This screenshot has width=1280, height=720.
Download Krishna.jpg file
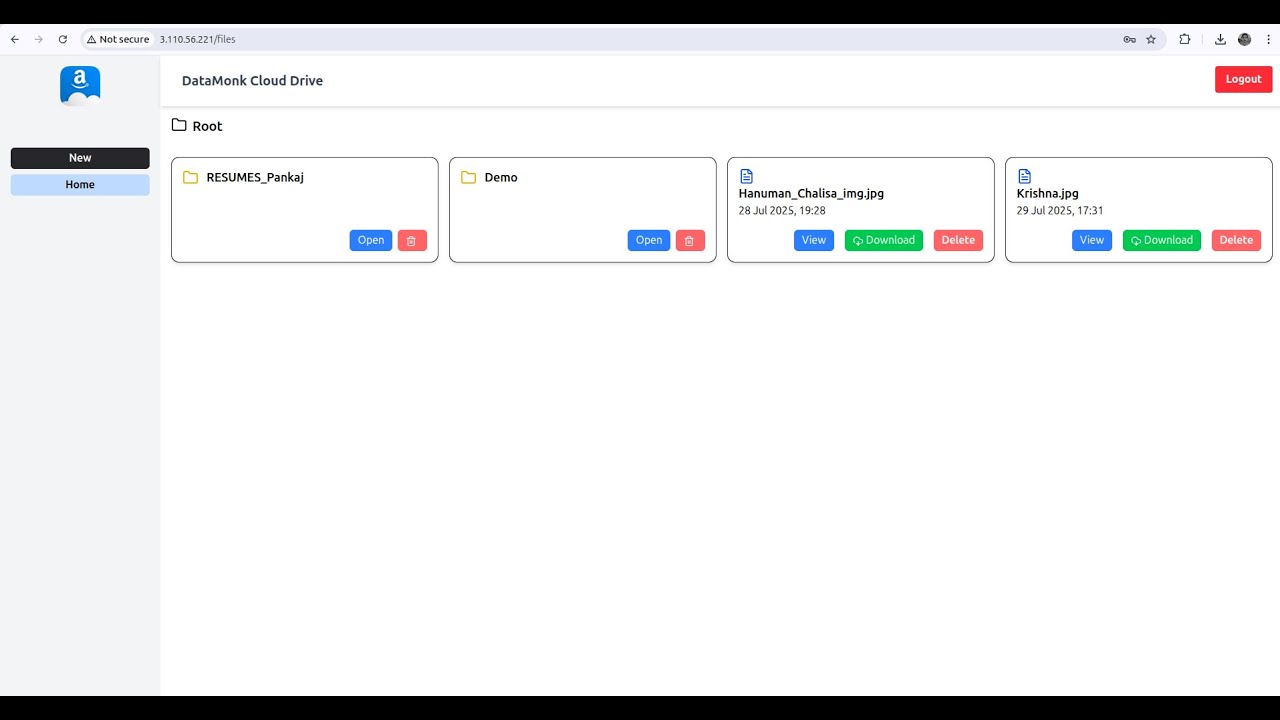1162,240
